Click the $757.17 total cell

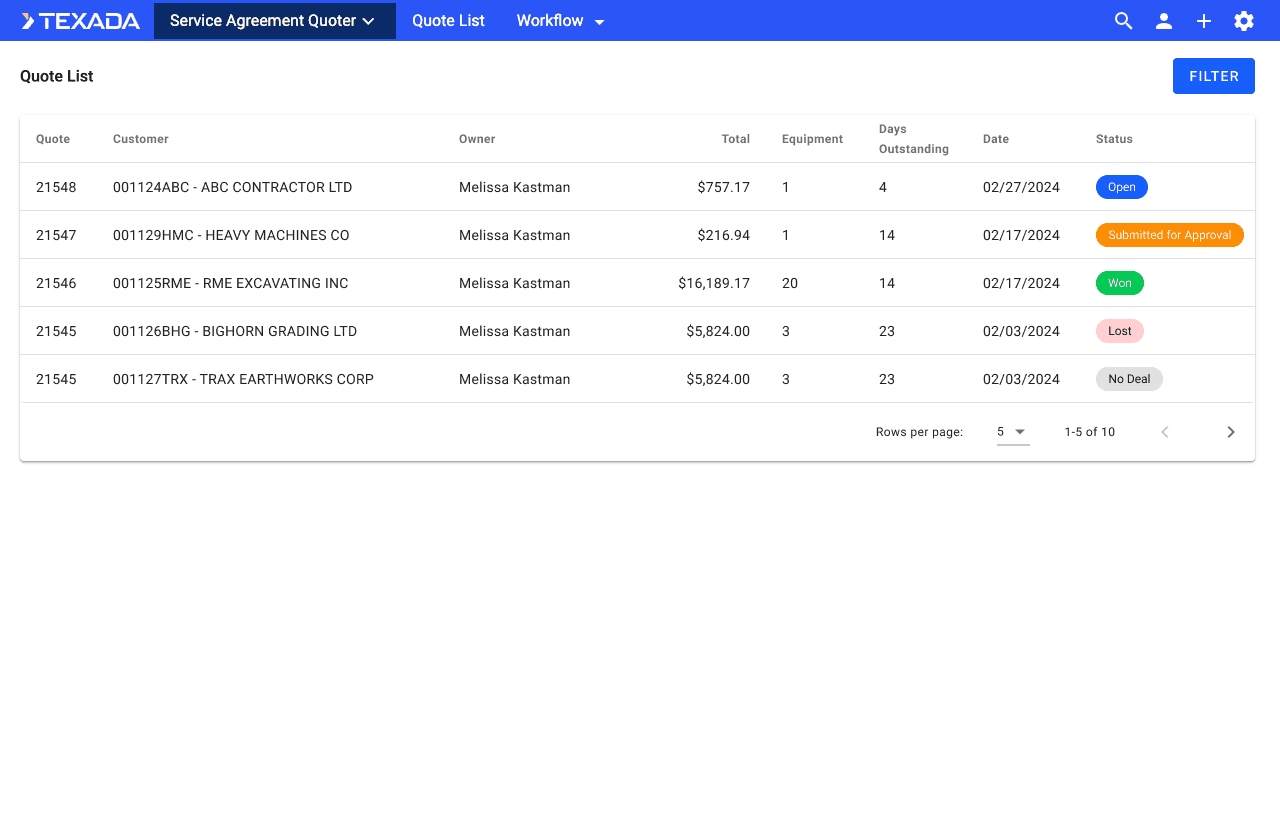click(724, 187)
